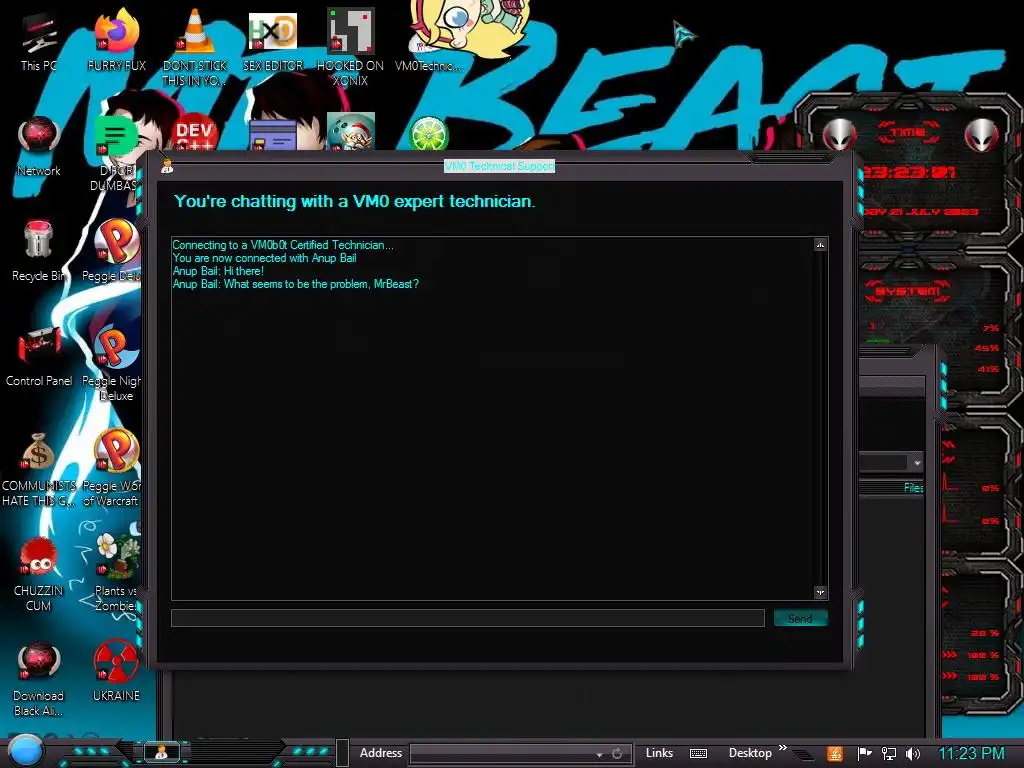Open the radiation symbol UKRAINE icon
The image size is (1024, 768).
click(x=116, y=671)
